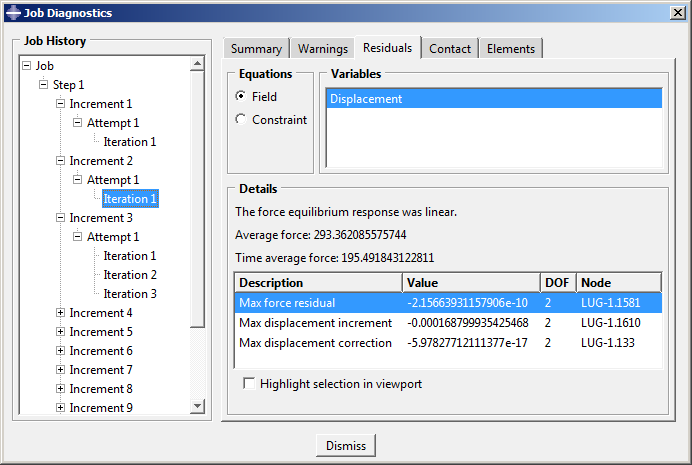The height and width of the screenshot is (465, 692).
Task: Open the Elements tab
Action: 511,49
